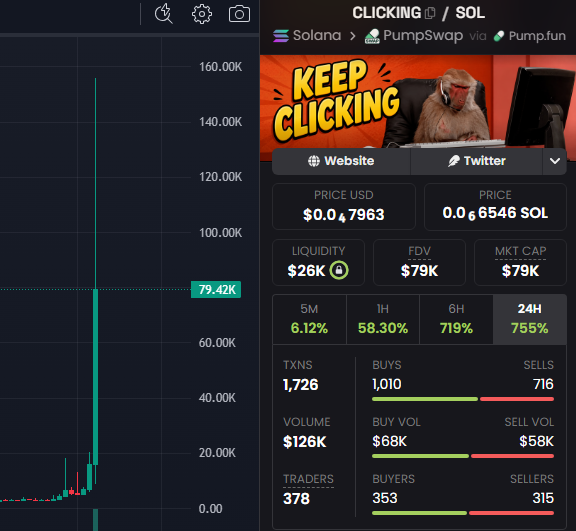Screen dimensions: 576x531
Task: Click the MKT CAP $79K box
Action: [x=521, y=262]
